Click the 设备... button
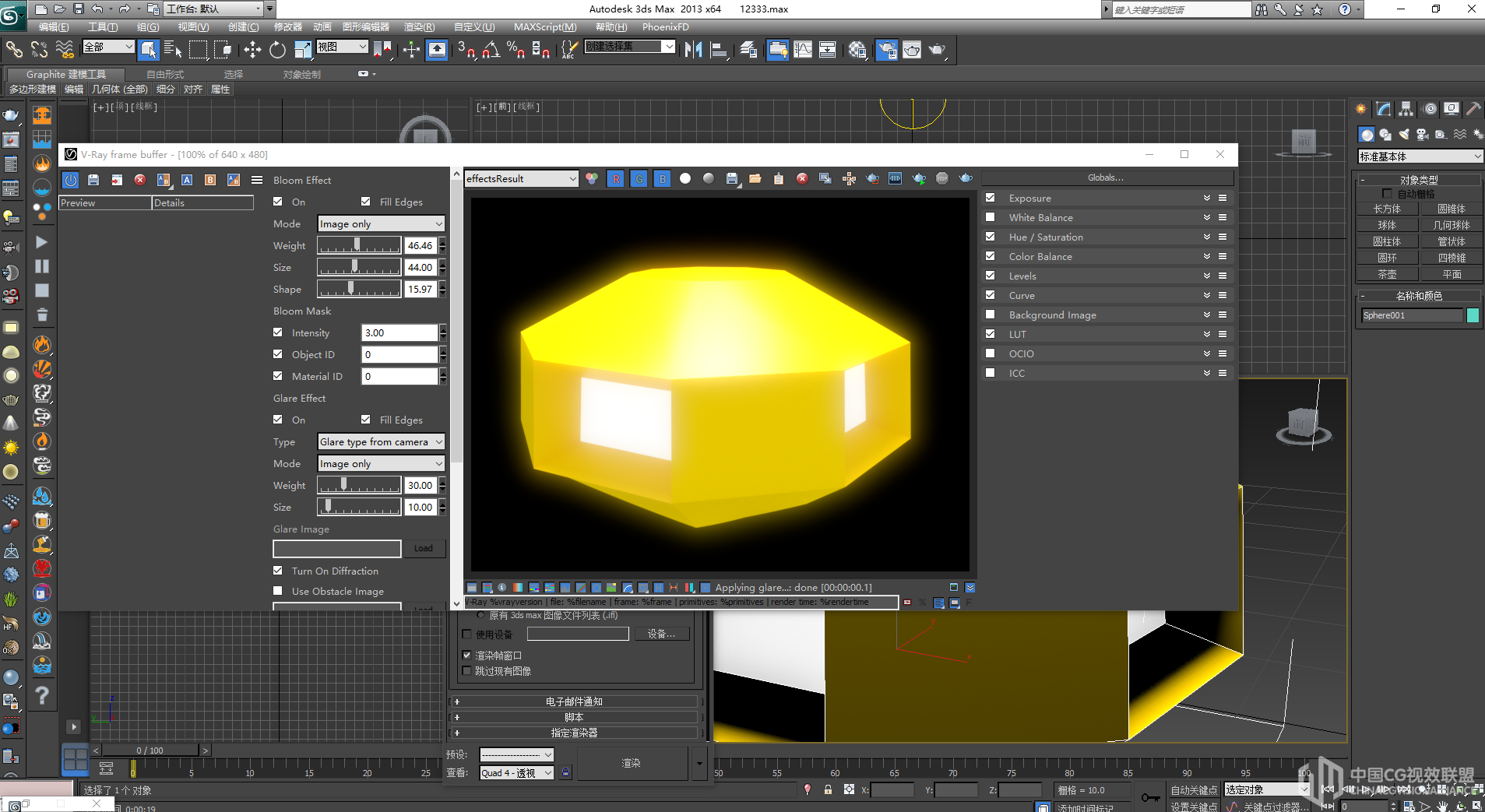 [x=661, y=634]
